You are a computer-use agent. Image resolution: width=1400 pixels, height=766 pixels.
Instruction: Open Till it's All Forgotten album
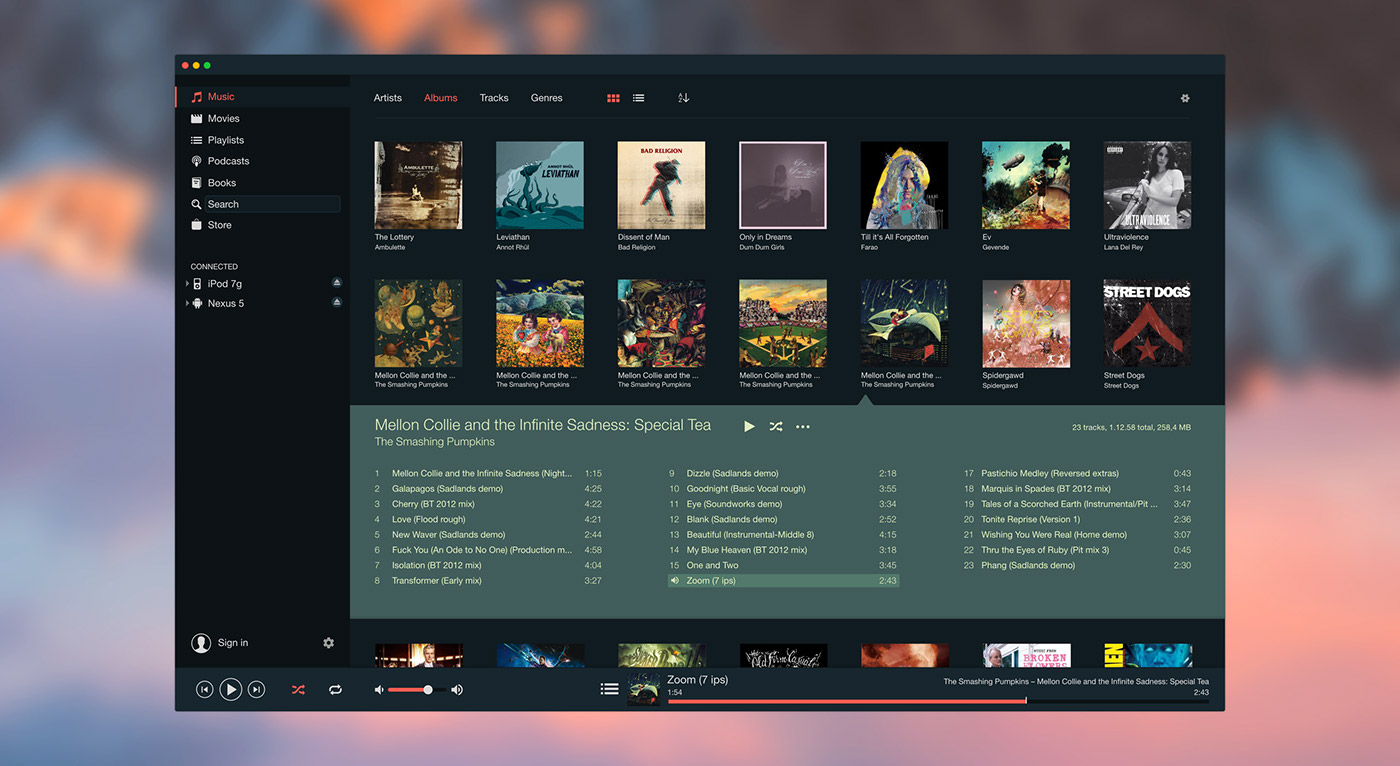point(904,185)
